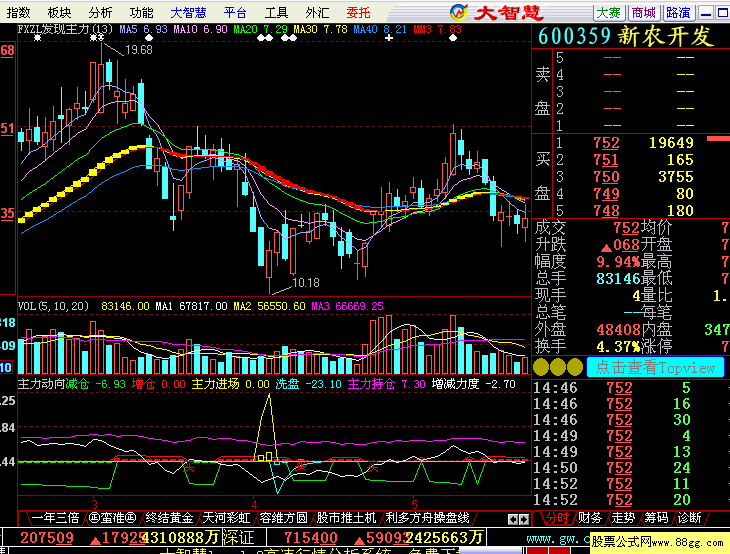
Task: Click the buy-1 volume 19649
Action: pyautogui.click(x=671, y=143)
